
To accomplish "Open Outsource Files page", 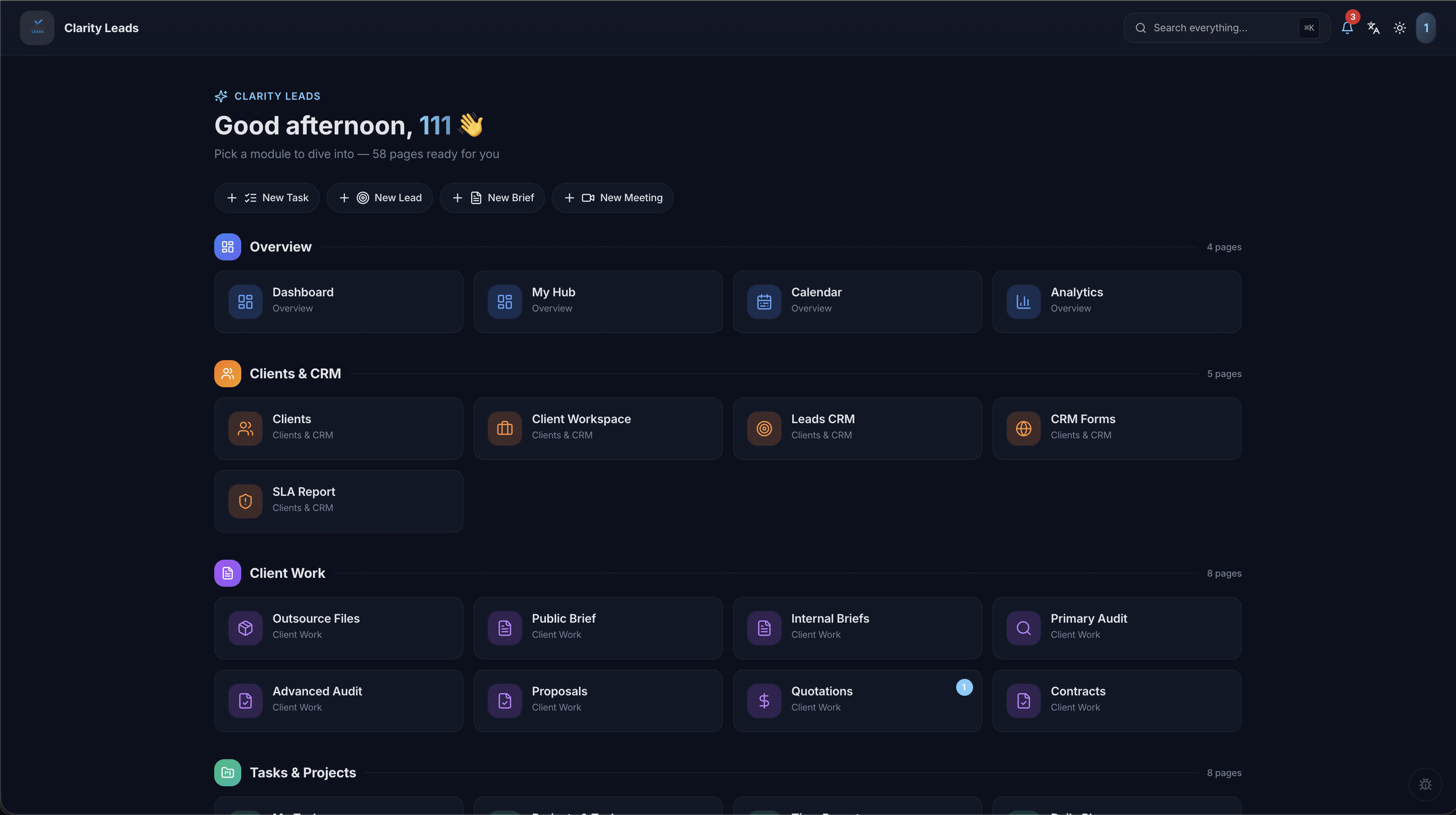I will (x=338, y=628).
